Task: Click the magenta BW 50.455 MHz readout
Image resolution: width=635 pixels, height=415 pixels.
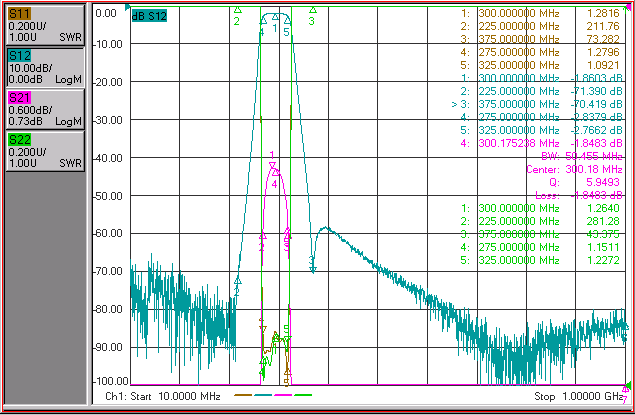Action: 582,156
